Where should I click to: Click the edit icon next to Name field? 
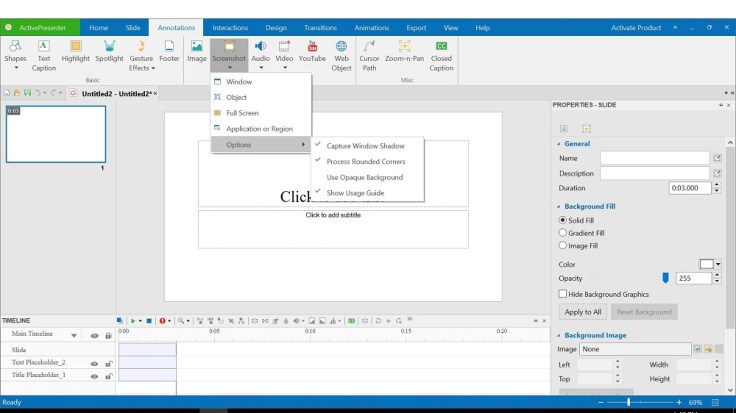[717, 158]
